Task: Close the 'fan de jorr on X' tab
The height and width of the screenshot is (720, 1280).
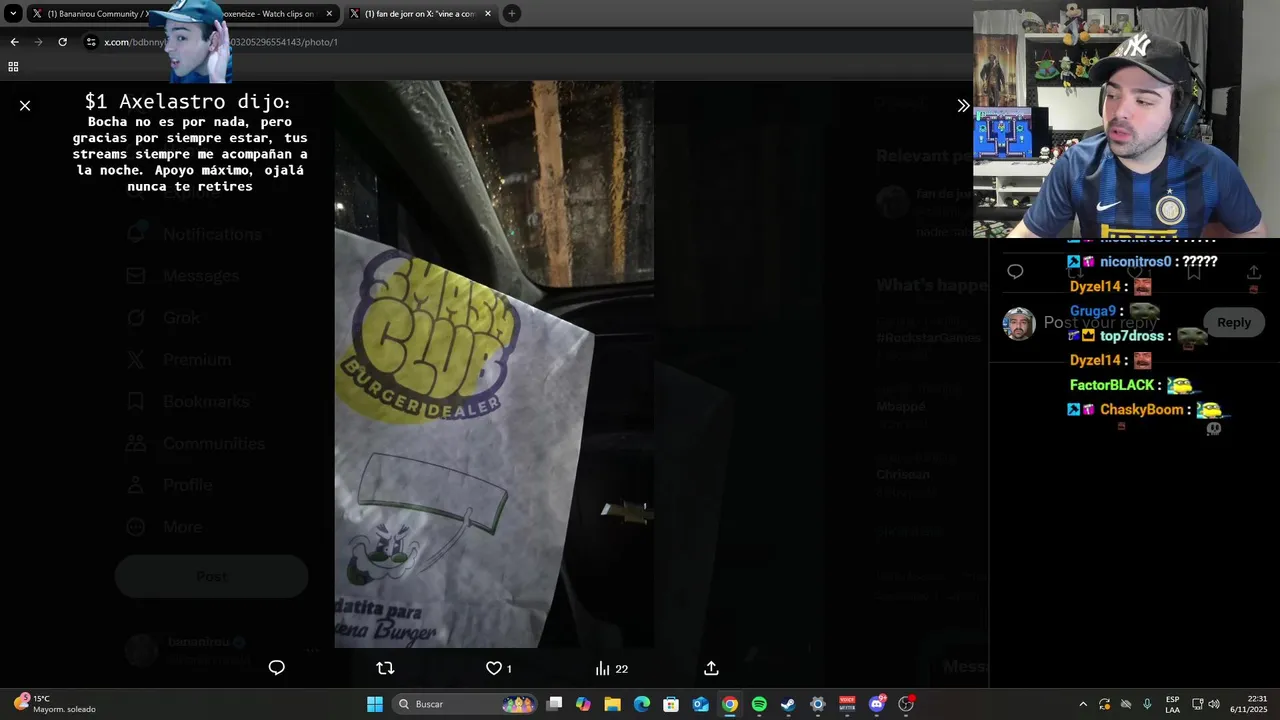Action: (488, 14)
